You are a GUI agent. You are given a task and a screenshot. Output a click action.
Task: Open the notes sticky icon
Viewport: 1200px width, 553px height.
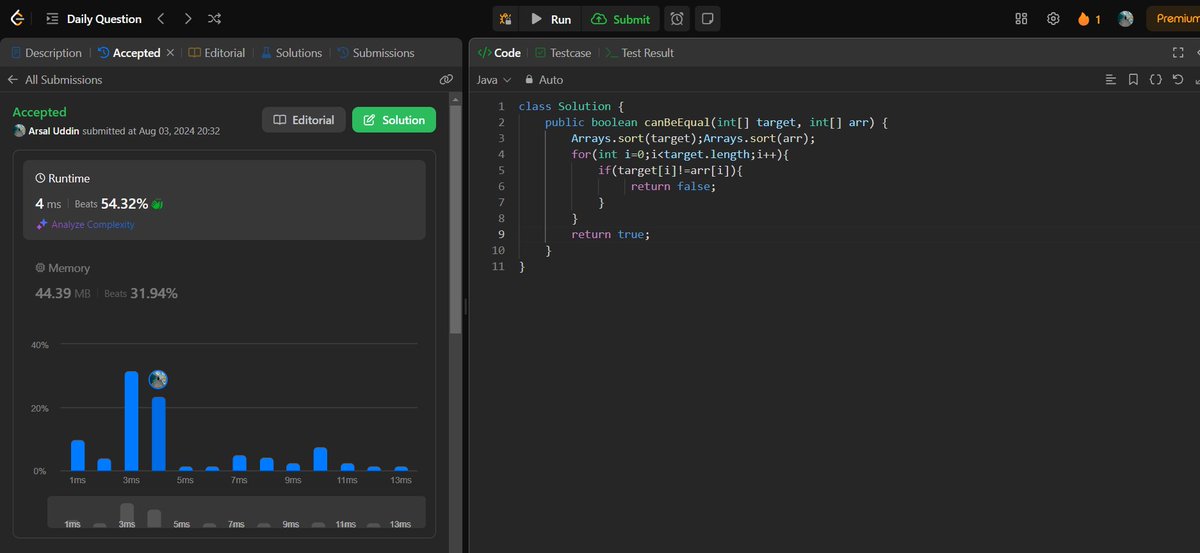coord(707,19)
